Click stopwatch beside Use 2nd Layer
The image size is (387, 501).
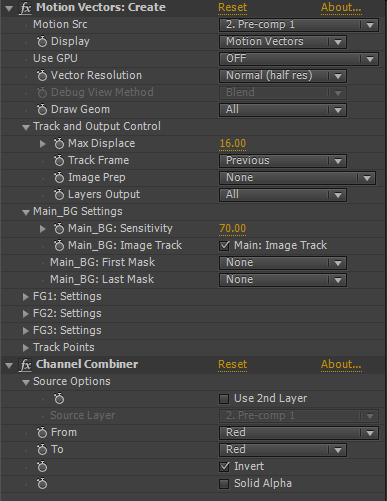tap(59, 399)
